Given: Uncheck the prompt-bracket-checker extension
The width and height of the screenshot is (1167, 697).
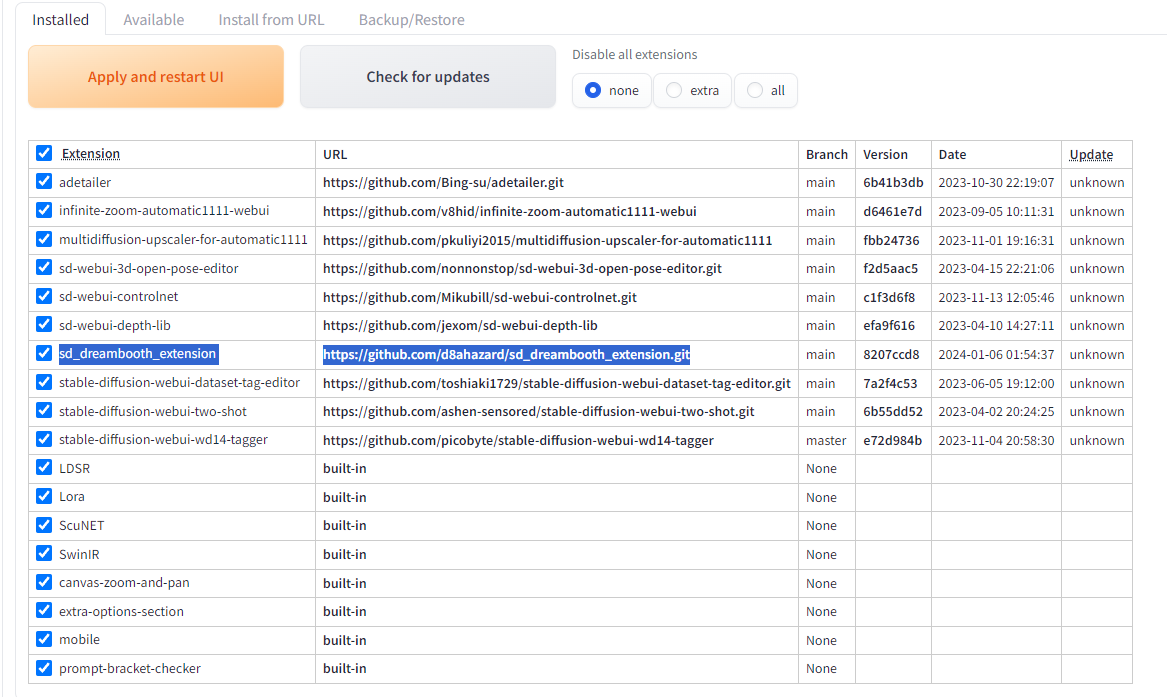Looking at the screenshot, I should point(44,668).
